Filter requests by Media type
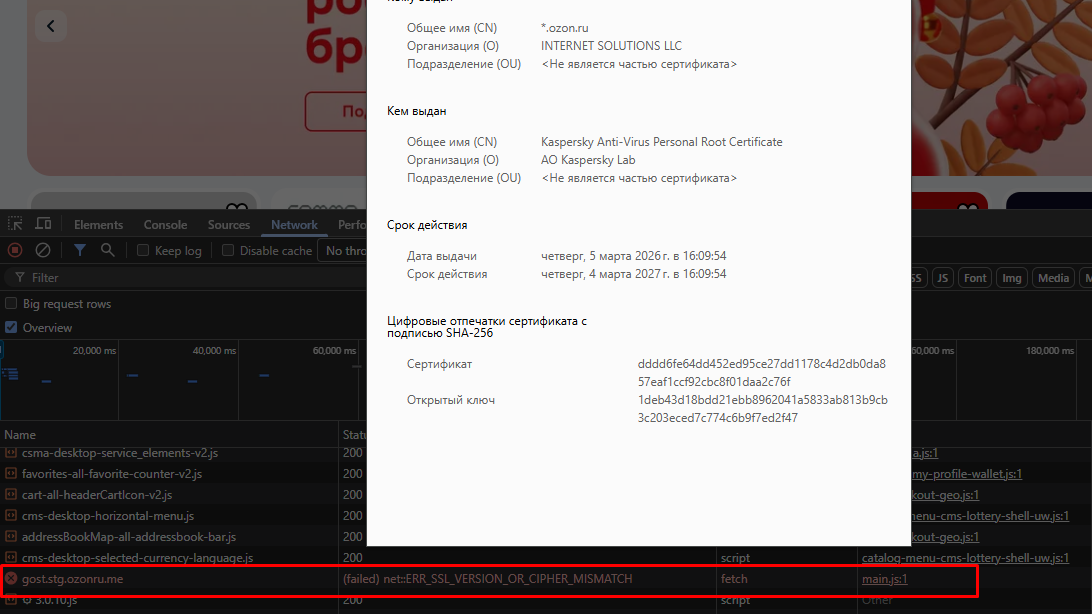 [x=1053, y=278]
